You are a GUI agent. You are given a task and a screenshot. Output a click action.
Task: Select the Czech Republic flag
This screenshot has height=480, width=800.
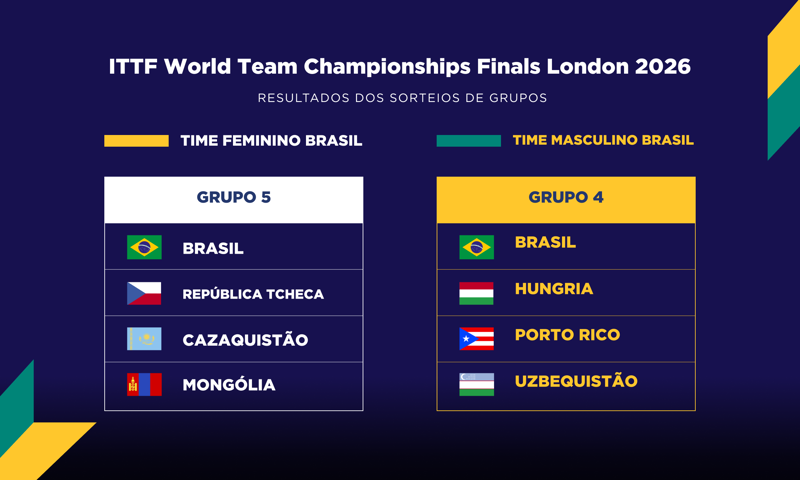click(x=144, y=293)
